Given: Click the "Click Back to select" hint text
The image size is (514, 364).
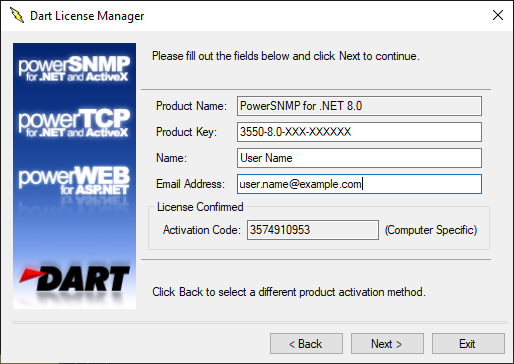Looking at the screenshot, I should click(x=289, y=292).
